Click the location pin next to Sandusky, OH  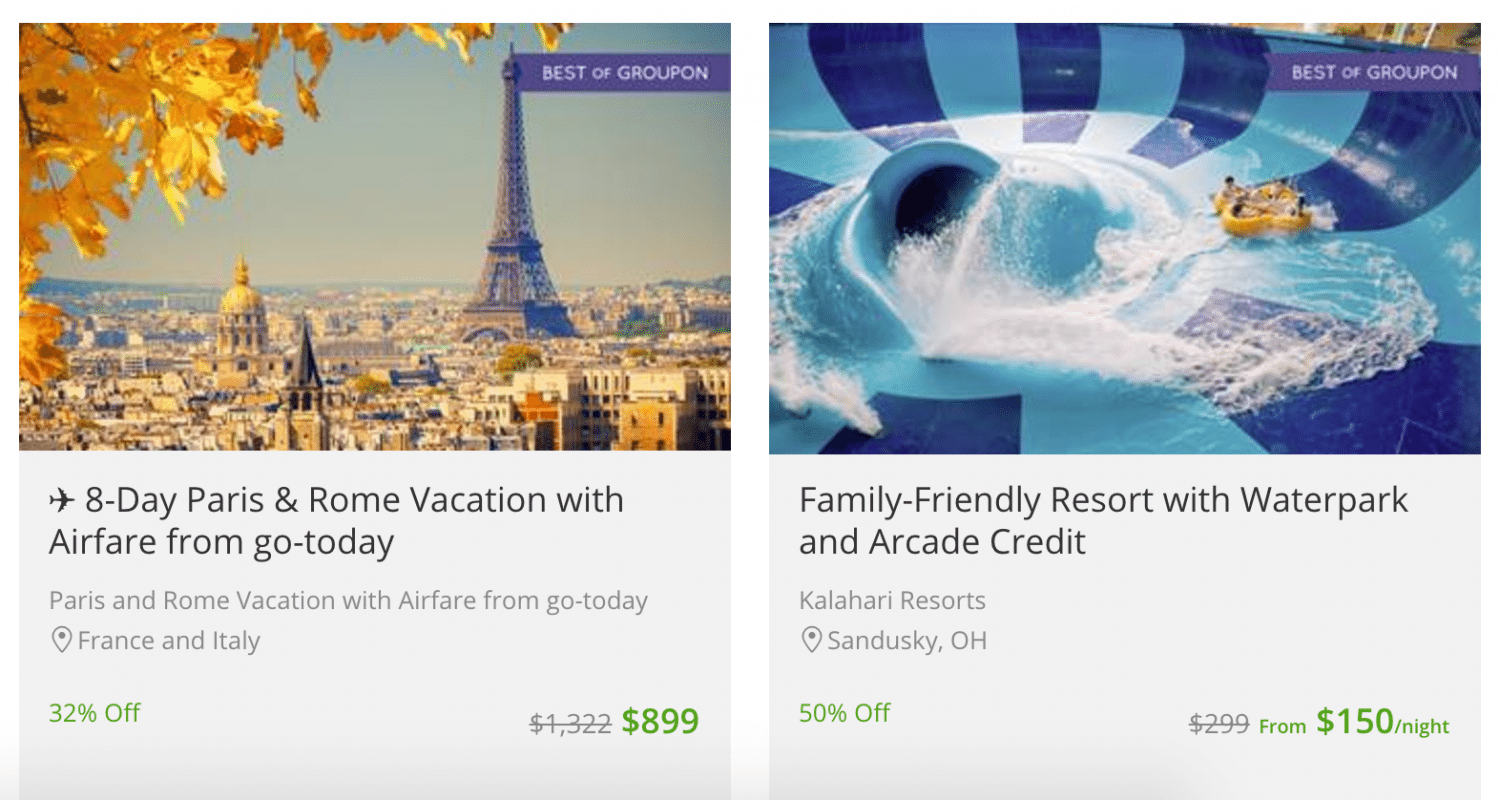pos(812,640)
